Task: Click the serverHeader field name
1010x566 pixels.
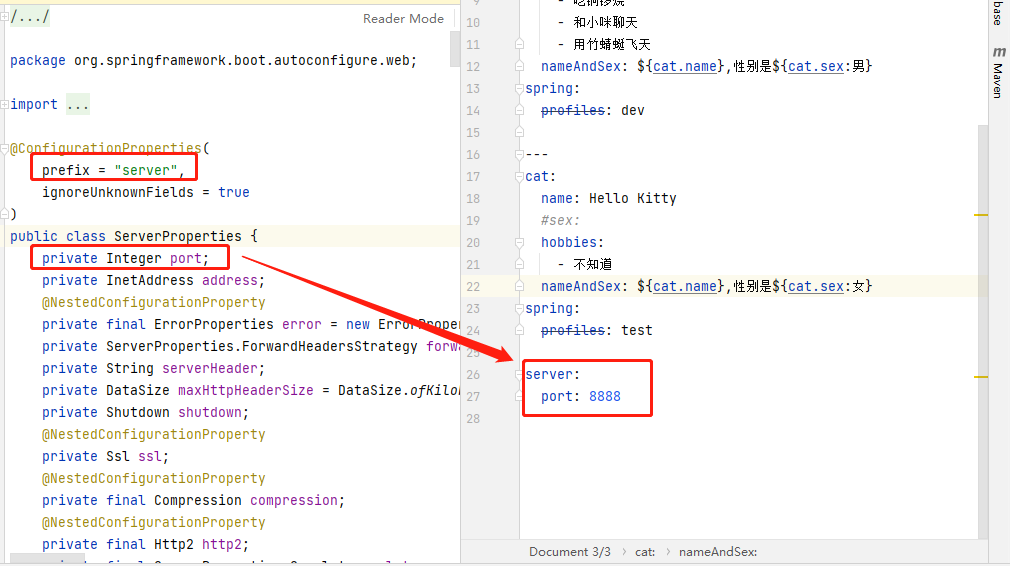Action: (x=209, y=368)
